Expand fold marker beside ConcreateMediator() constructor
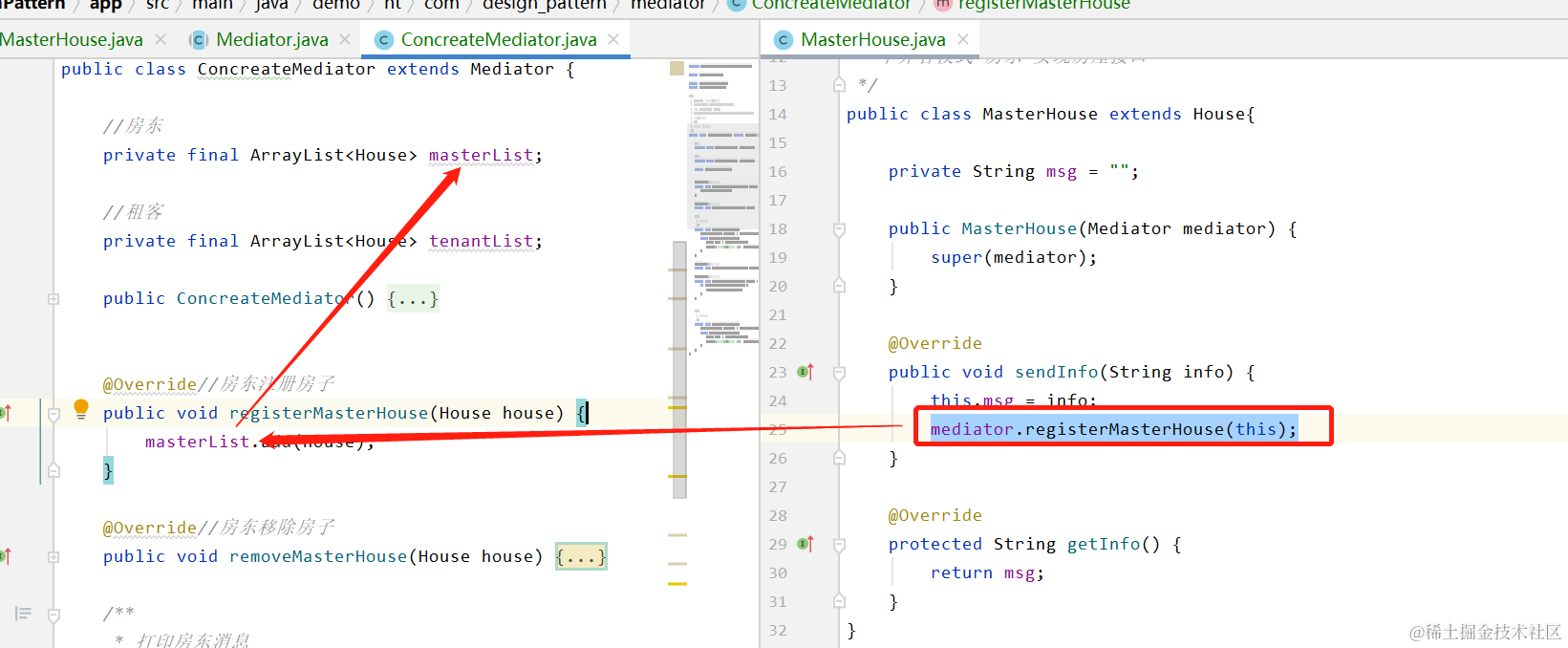Viewport: 1568px width, 648px height. (x=54, y=299)
